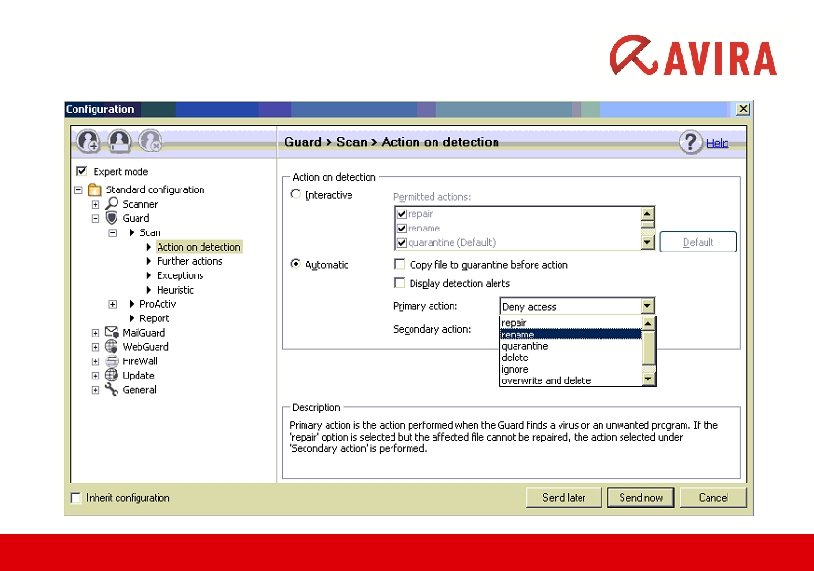Click the Cancel button
Viewport: 814px width, 571px height.
tap(713, 497)
